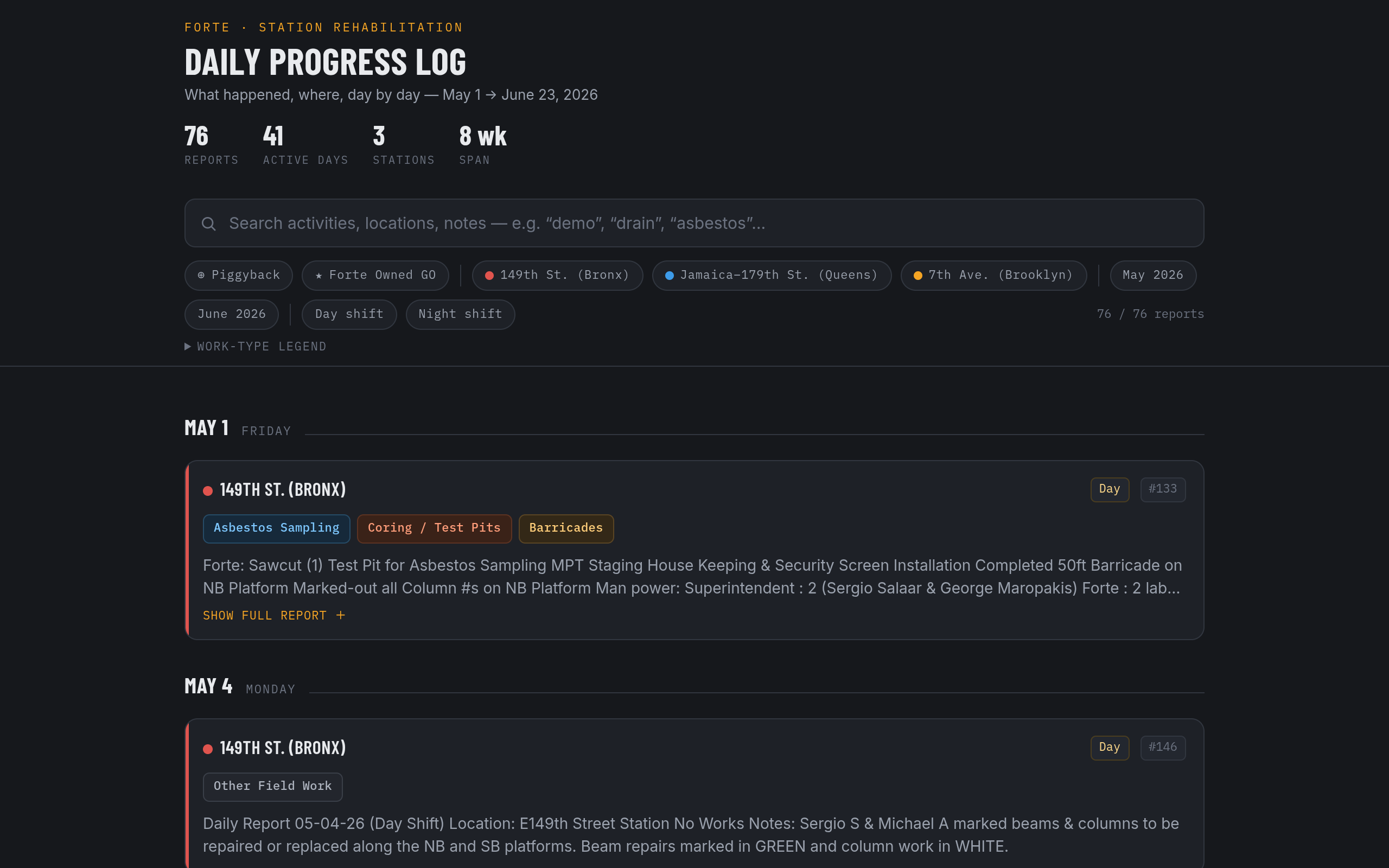The width and height of the screenshot is (1389, 868).
Task: Focus the search activities input field
Action: (x=694, y=224)
